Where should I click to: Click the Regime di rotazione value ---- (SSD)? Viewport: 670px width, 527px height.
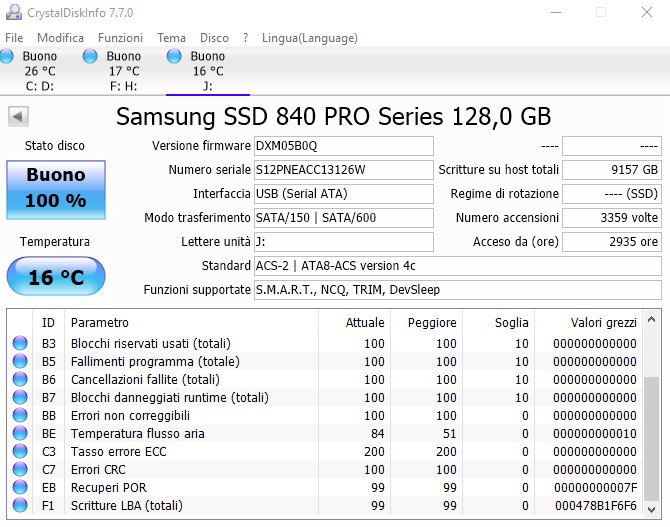tap(612, 194)
